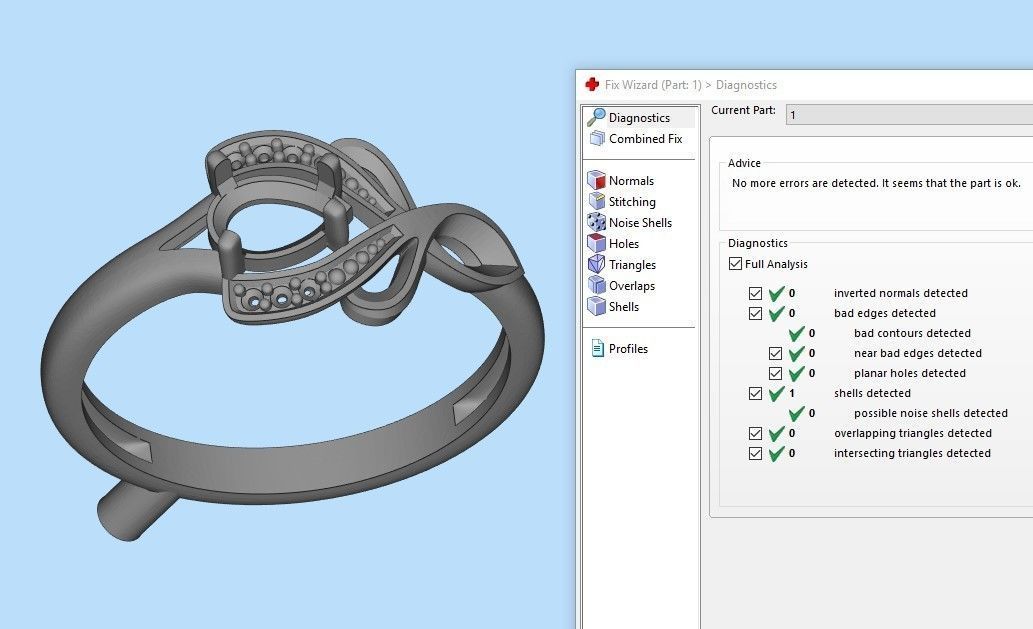Uncheck the inverted normals detected checkbox

pyautogui.click(x=755, y=293)
